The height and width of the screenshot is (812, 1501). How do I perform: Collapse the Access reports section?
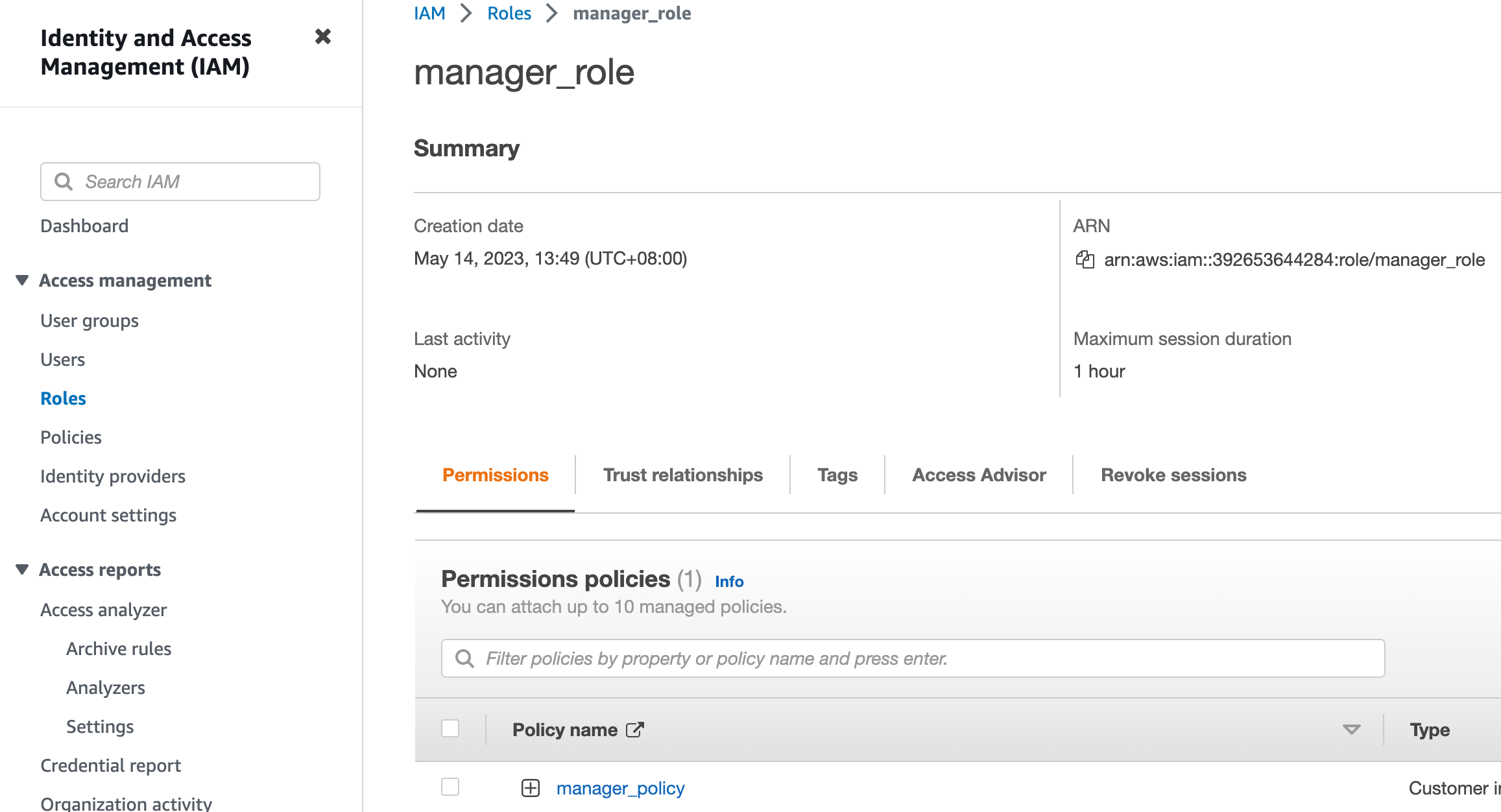click(x=22, y=569)
